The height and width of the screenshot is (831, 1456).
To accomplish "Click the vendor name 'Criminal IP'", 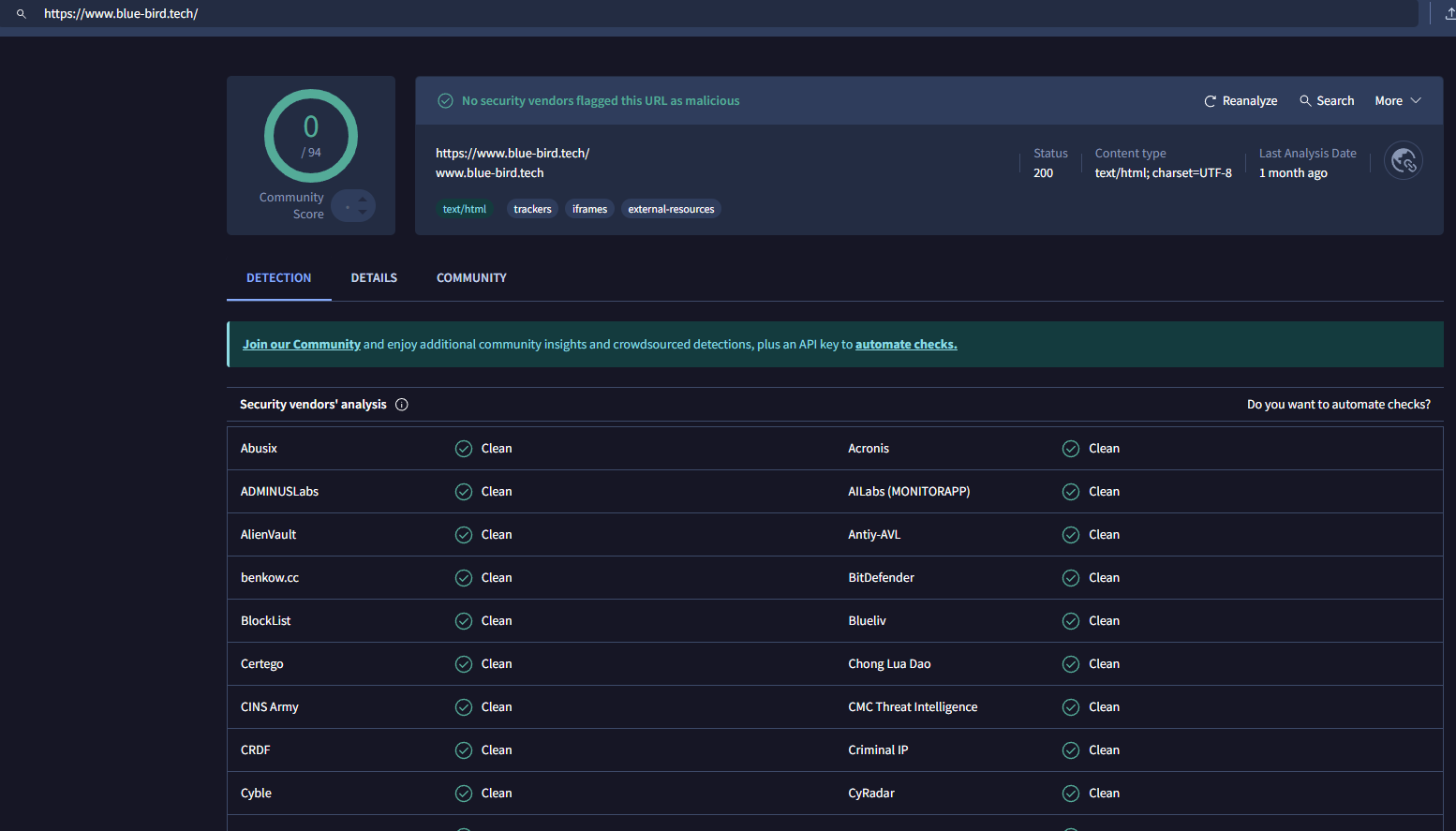I will click(x=878, y=750).
